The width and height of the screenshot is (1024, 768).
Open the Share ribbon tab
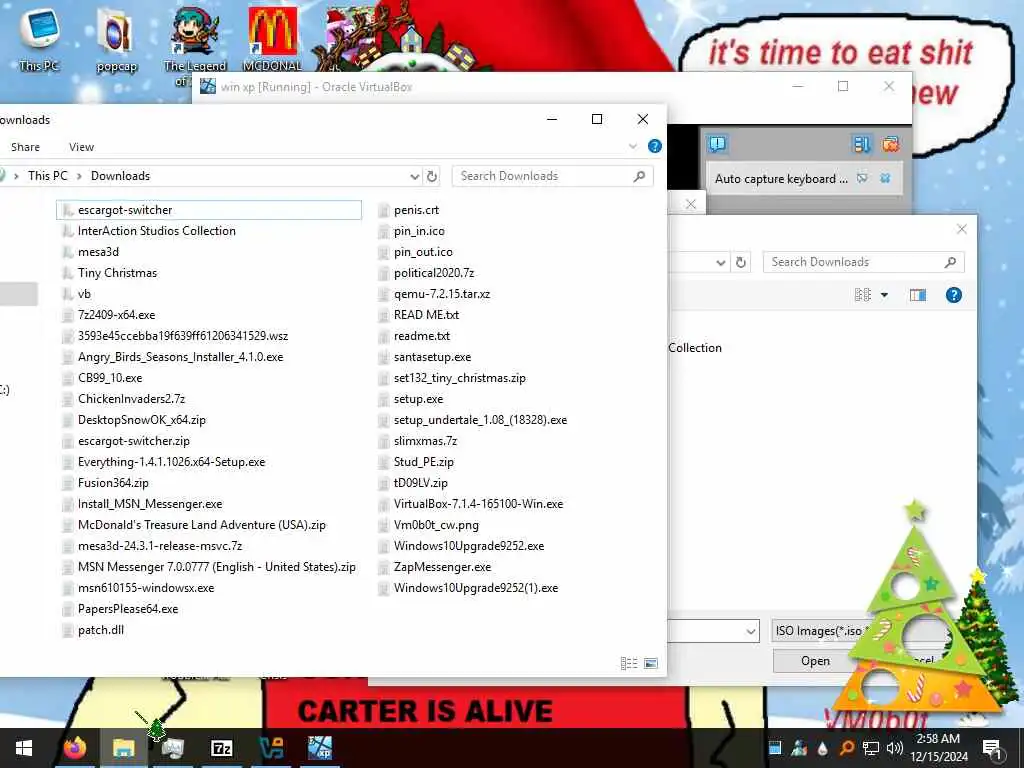tap(25, 147)
